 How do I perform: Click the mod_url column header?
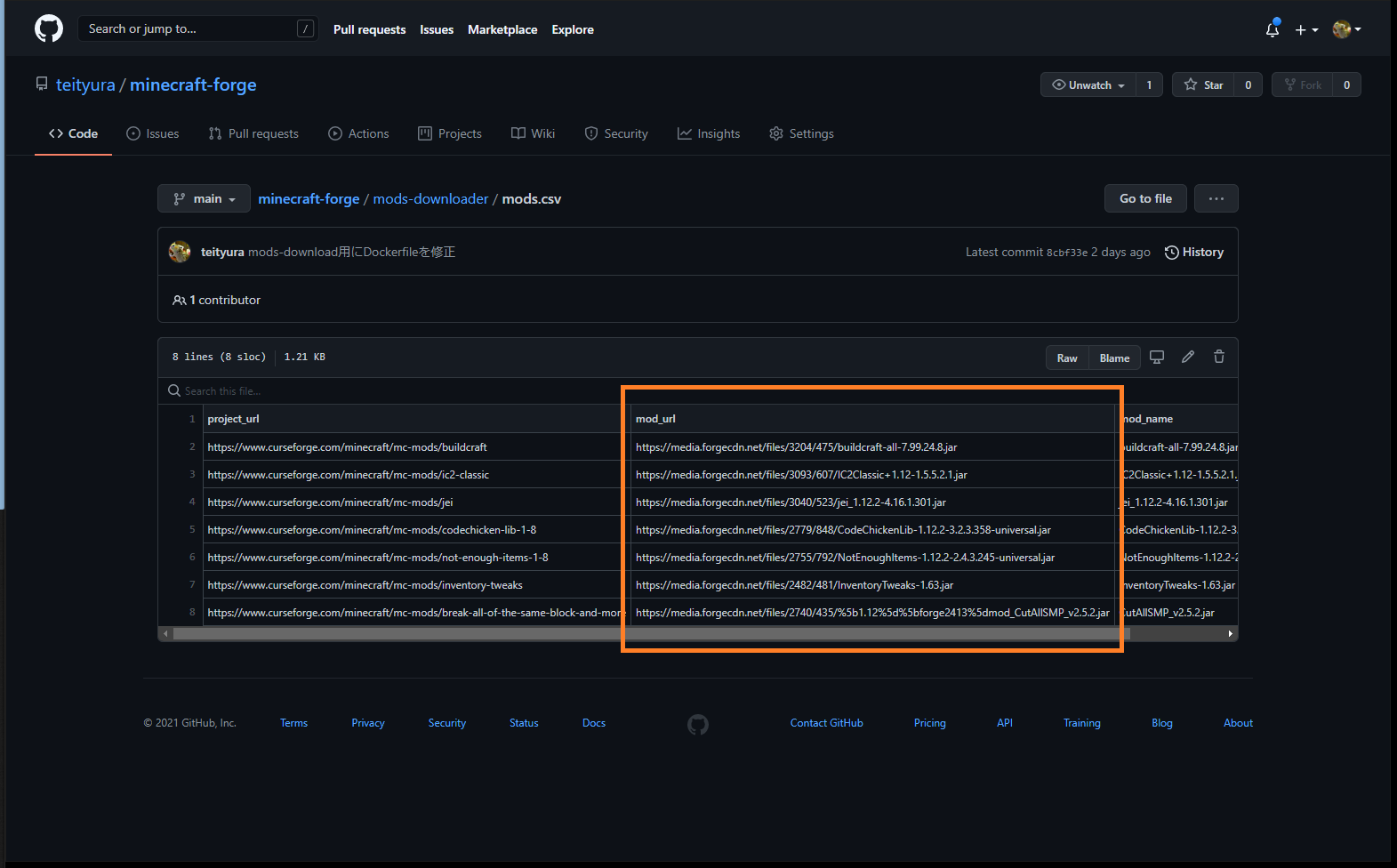coord(872,419)
